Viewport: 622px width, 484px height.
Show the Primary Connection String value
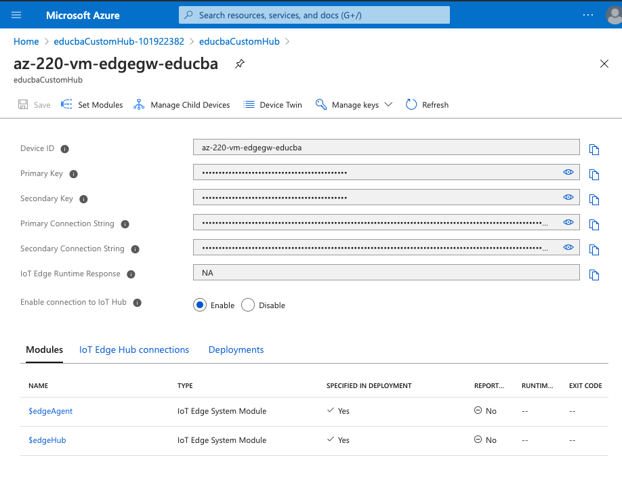pyautogui.click(x=568, y=222)
